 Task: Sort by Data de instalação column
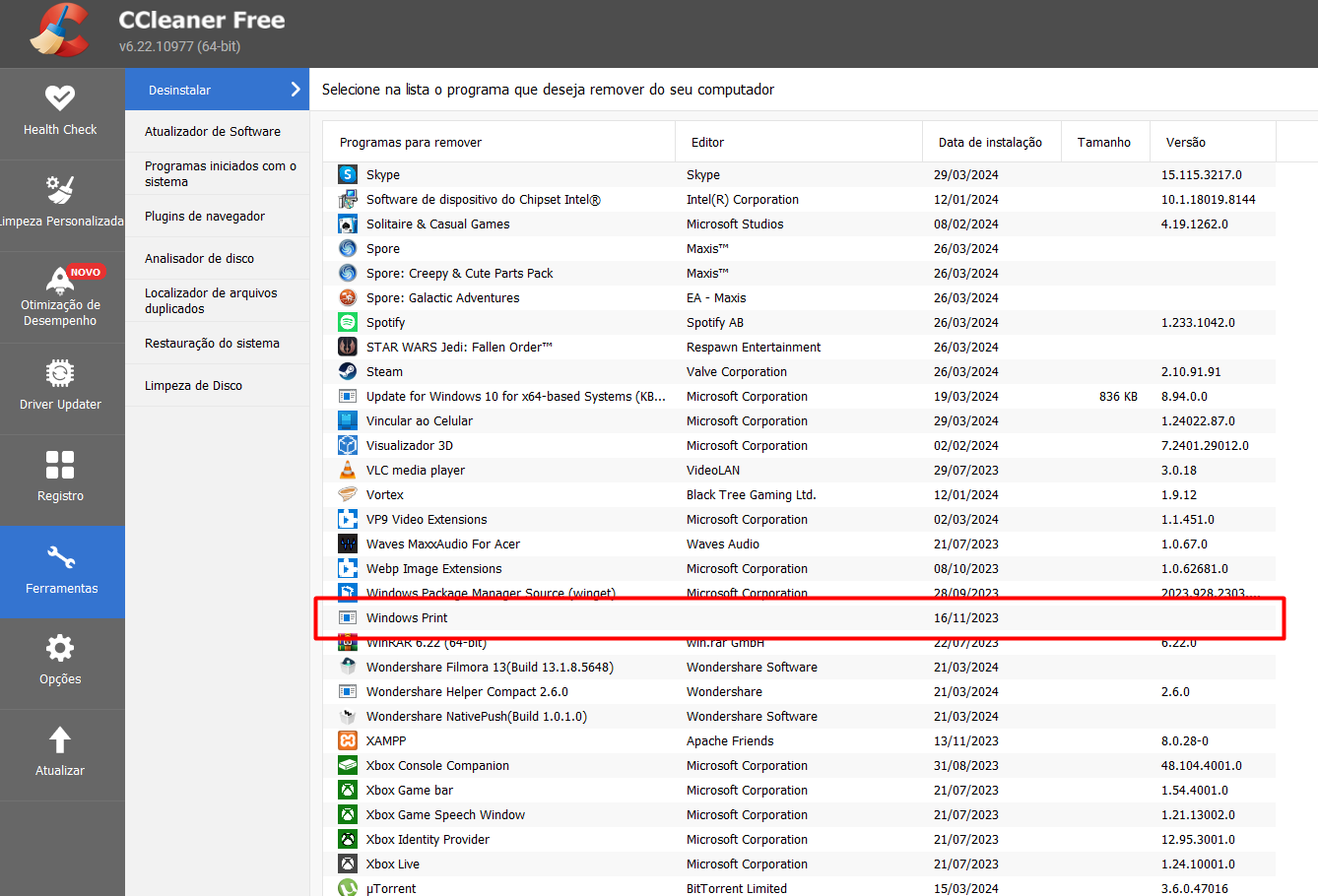point(991,142)
